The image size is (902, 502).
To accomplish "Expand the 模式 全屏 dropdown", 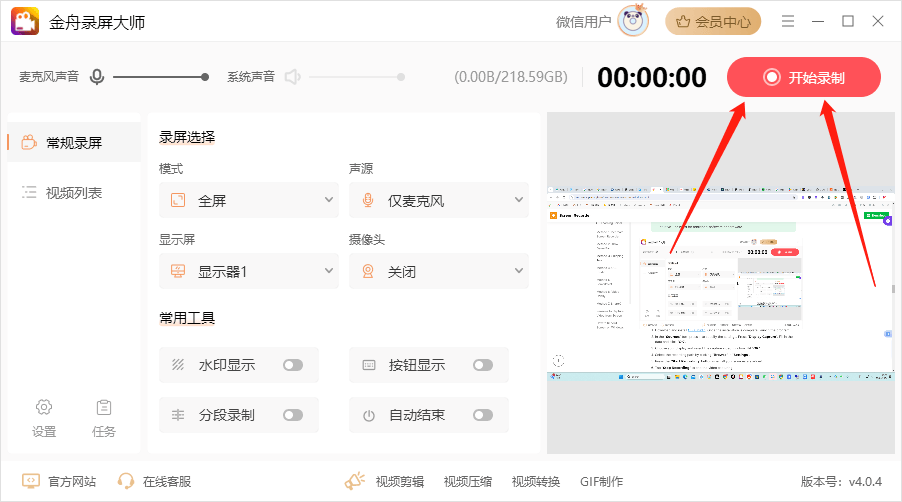I will click(249, 200).
